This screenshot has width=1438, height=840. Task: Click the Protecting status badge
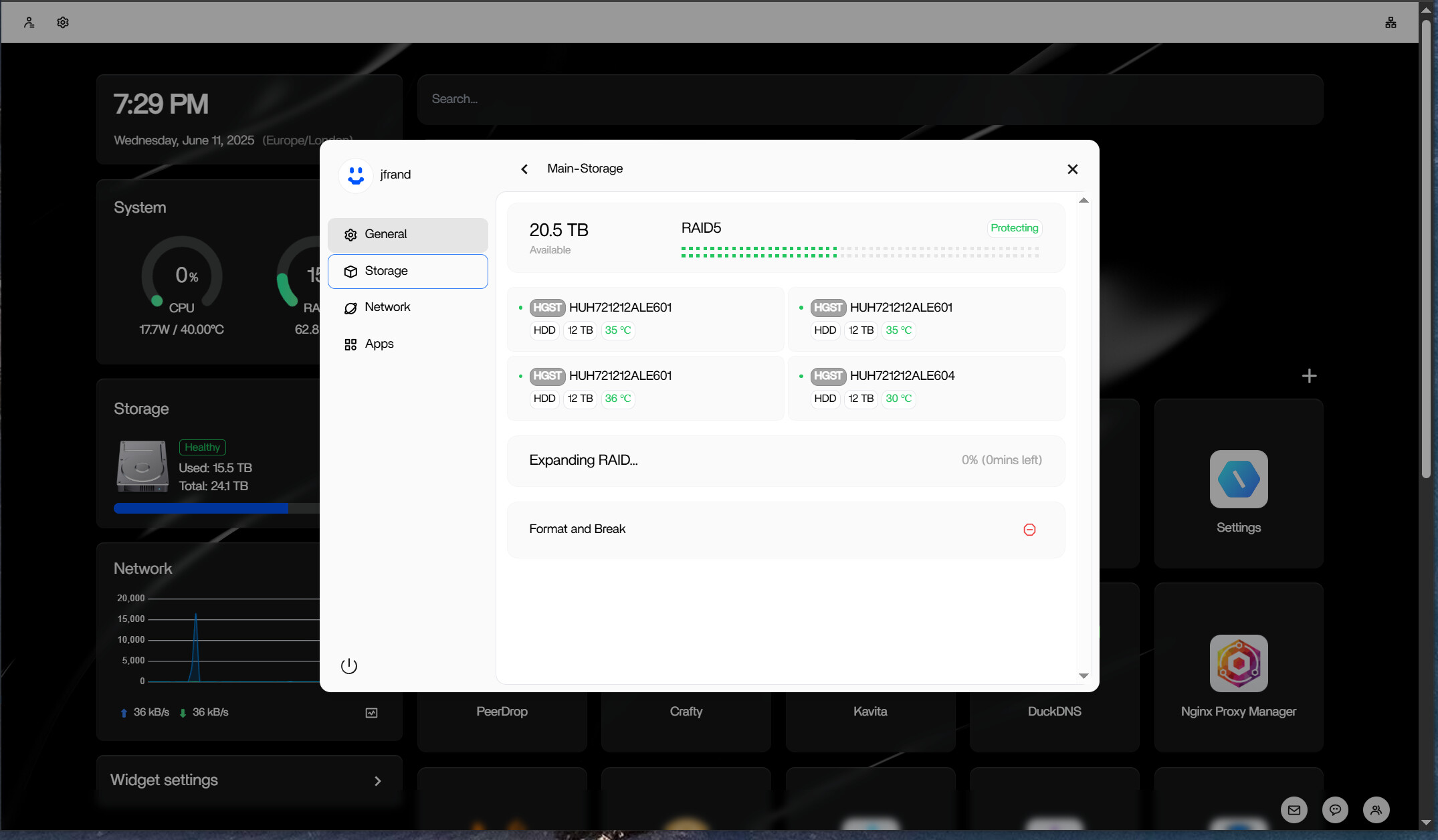tap(1015, 228)
